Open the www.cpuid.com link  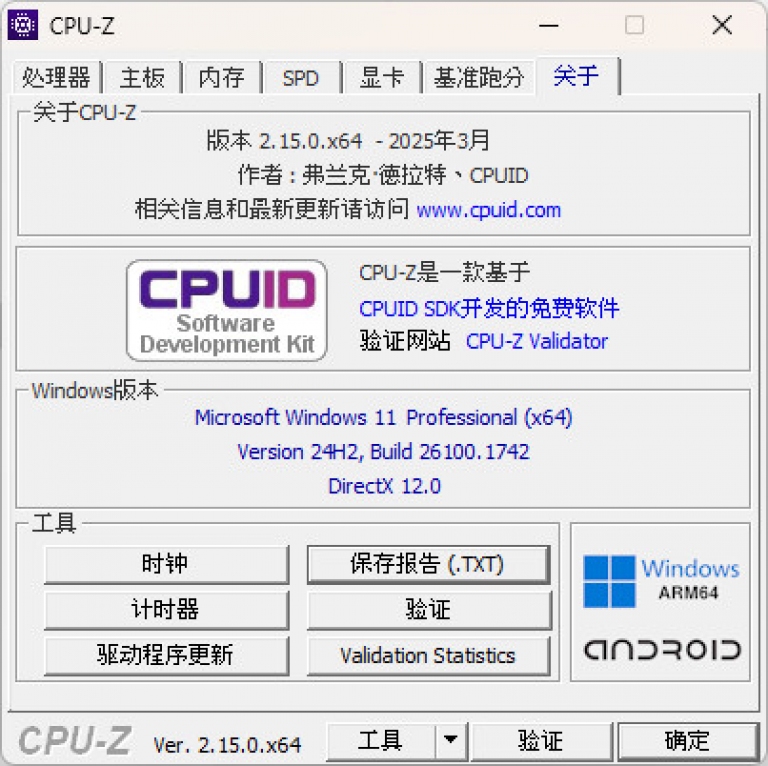(488, 210)
